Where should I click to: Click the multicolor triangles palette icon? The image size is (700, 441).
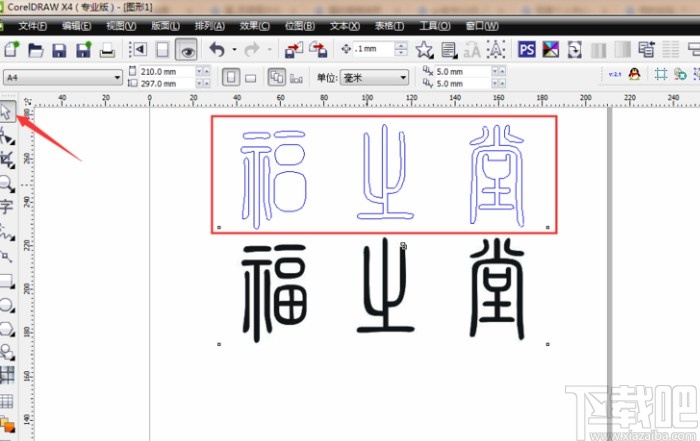(550, 49)
